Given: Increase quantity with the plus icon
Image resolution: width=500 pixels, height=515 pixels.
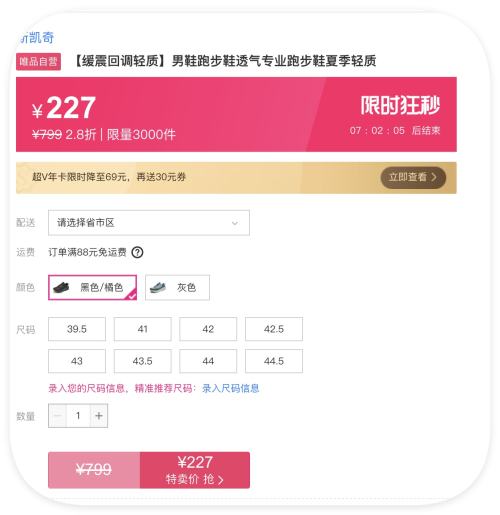Looking at the screenshot, I should pyautogui.click(x=99, y=416).
